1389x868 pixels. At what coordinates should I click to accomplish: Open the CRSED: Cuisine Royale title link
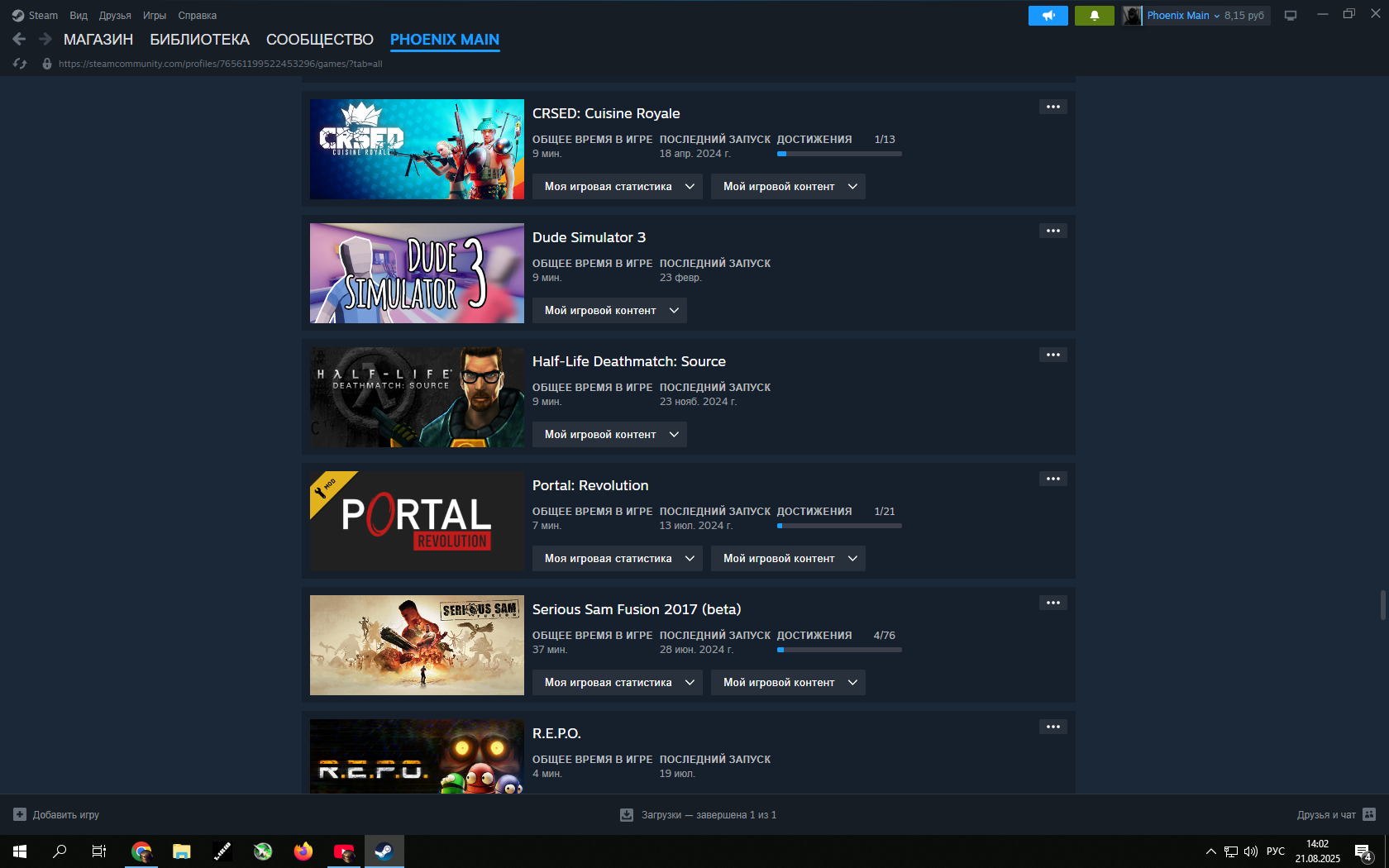pyautogui.click(x=606, y=113)
